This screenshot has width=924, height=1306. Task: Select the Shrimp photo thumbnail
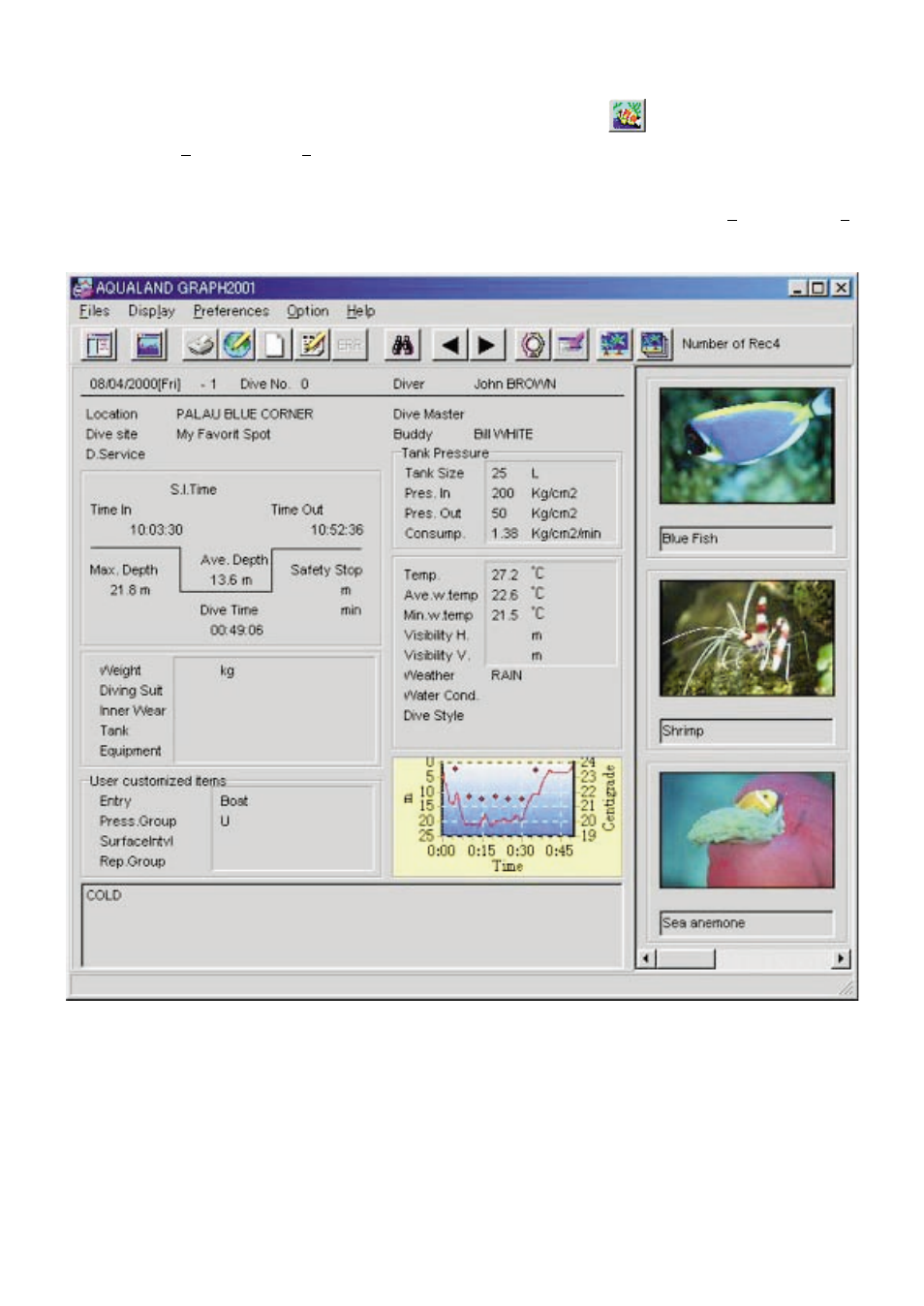[746, 637]
